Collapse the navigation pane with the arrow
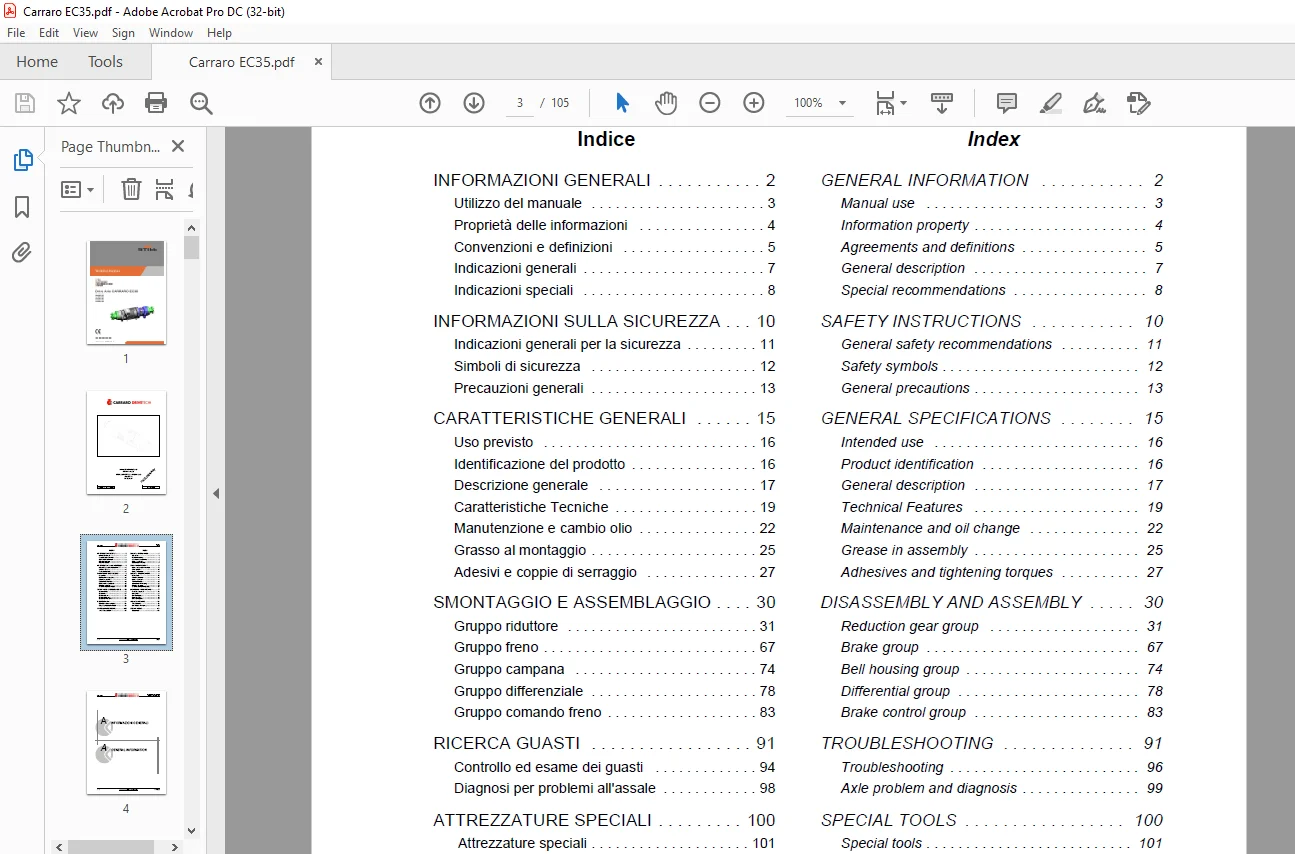The height and width of the screenshot is (854, 1295). click(x=215, y=493)
